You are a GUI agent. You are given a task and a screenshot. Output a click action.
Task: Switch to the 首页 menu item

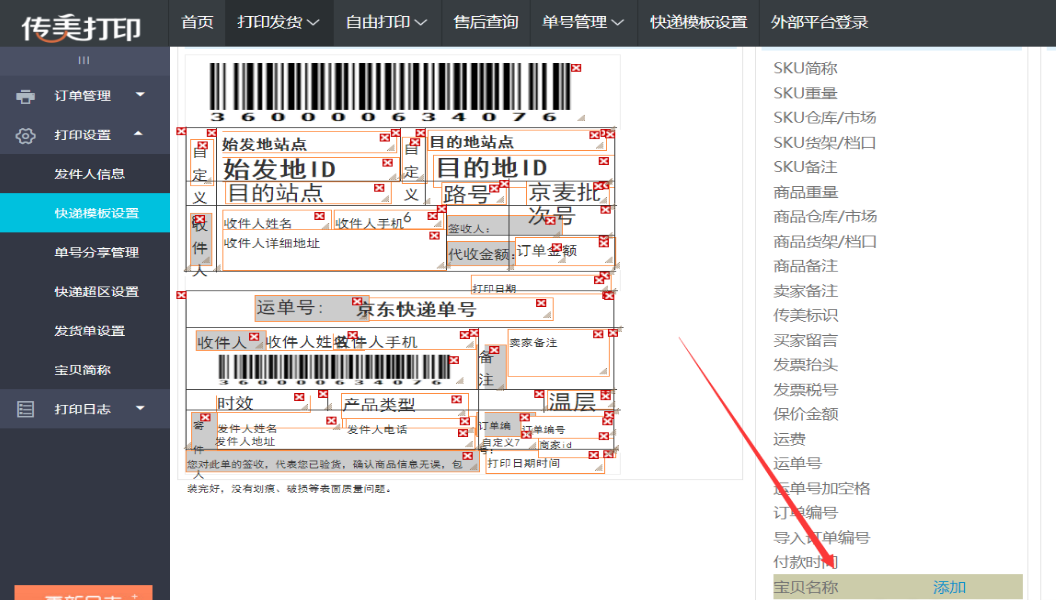197,22
